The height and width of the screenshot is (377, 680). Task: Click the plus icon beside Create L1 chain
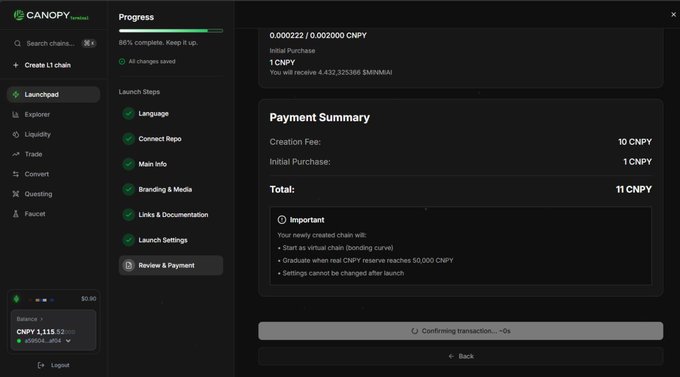coord(16,65)
